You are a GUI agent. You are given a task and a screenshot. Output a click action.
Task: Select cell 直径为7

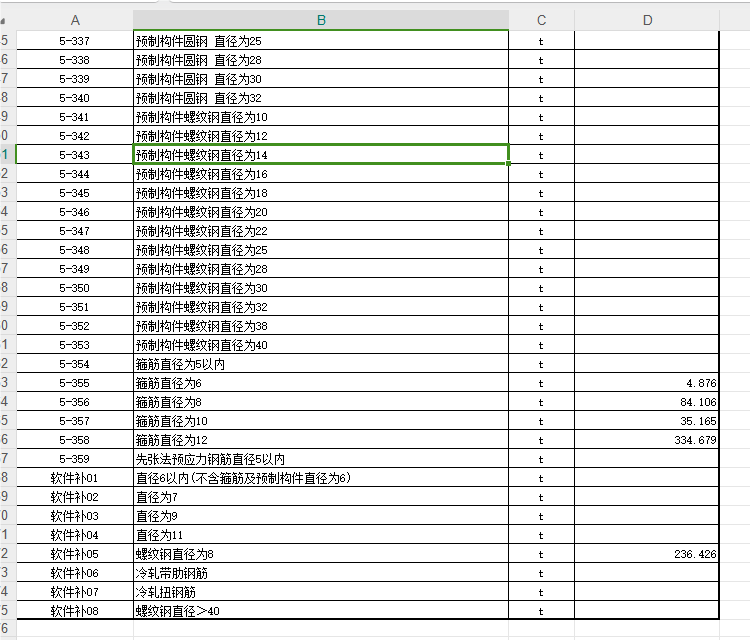click(321, 497)
